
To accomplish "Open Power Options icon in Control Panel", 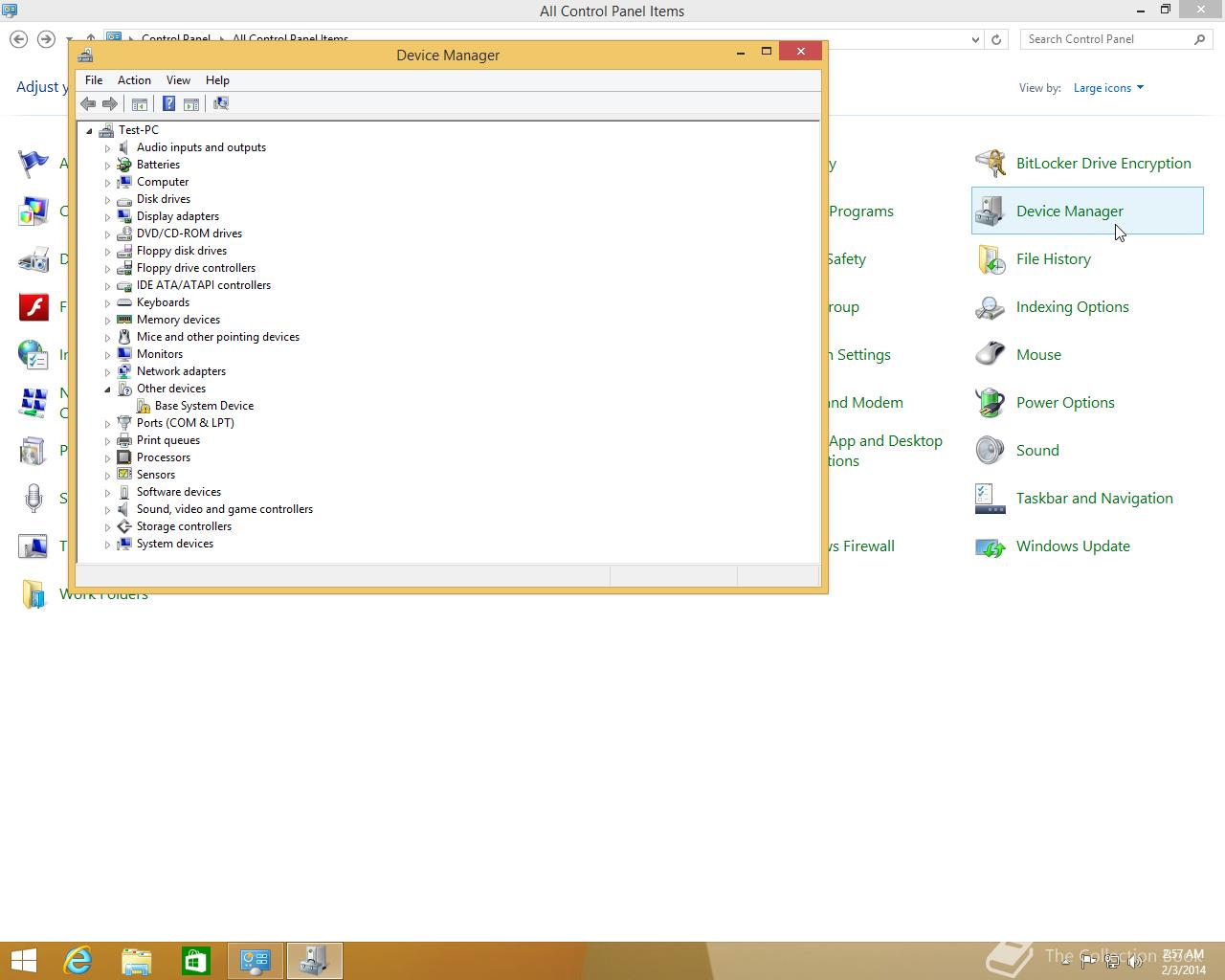I will pyautogui.click(x=991, y=403).
